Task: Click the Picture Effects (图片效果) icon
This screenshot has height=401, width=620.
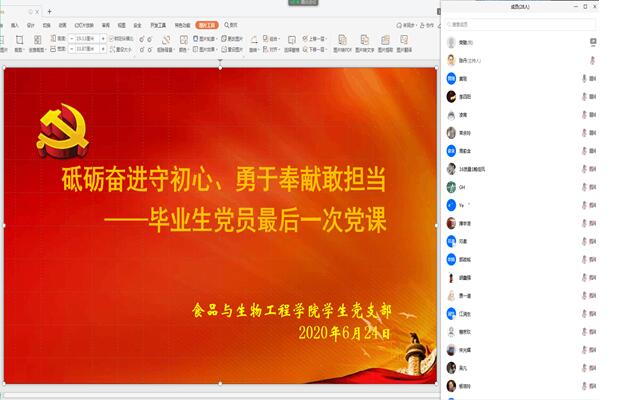Action: pyautogui.click(x=195, y=49)
